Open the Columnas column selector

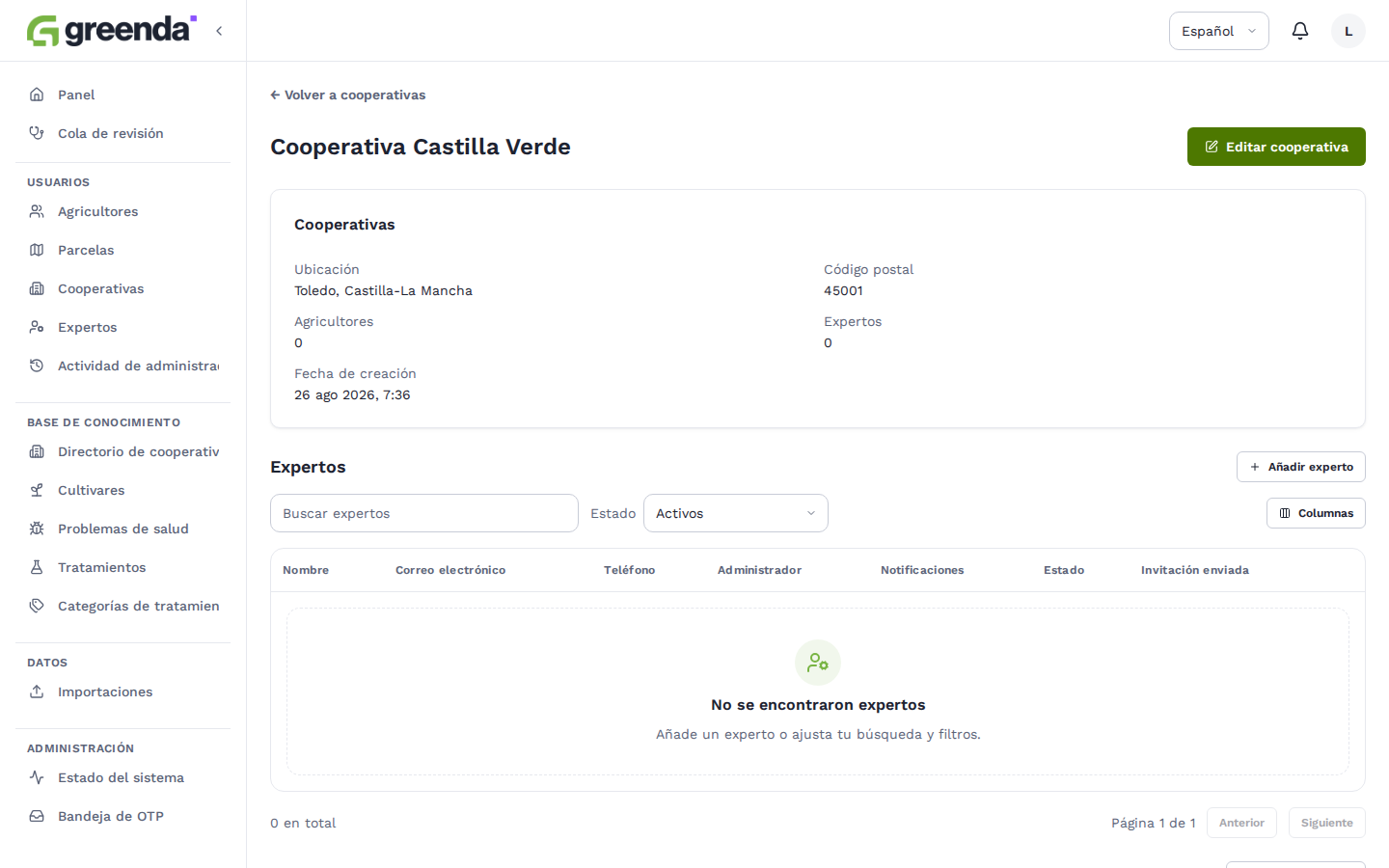(x=1316, y=513)
